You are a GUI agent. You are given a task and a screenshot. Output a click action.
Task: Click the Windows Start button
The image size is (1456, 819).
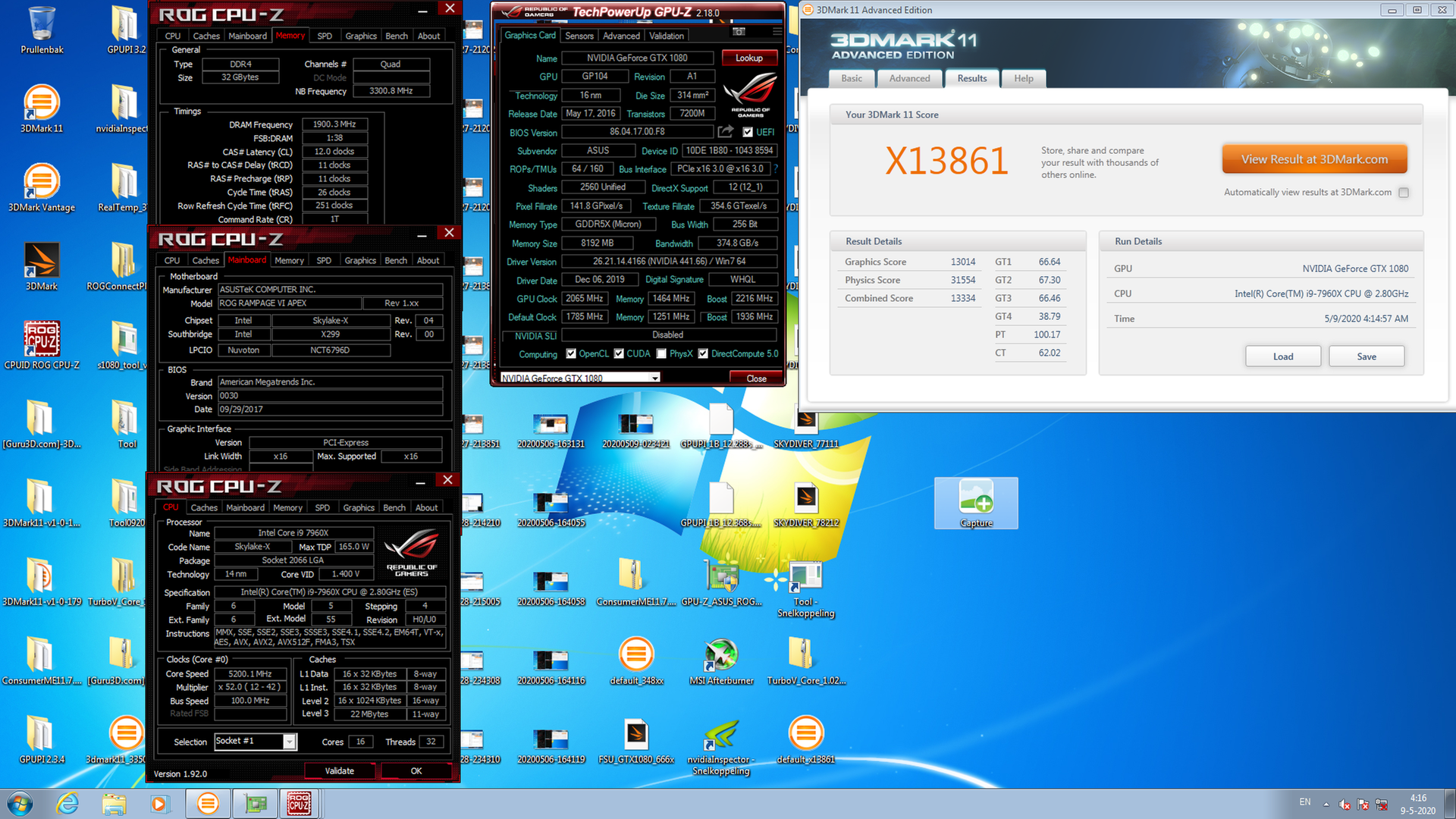tap(20, 804)
